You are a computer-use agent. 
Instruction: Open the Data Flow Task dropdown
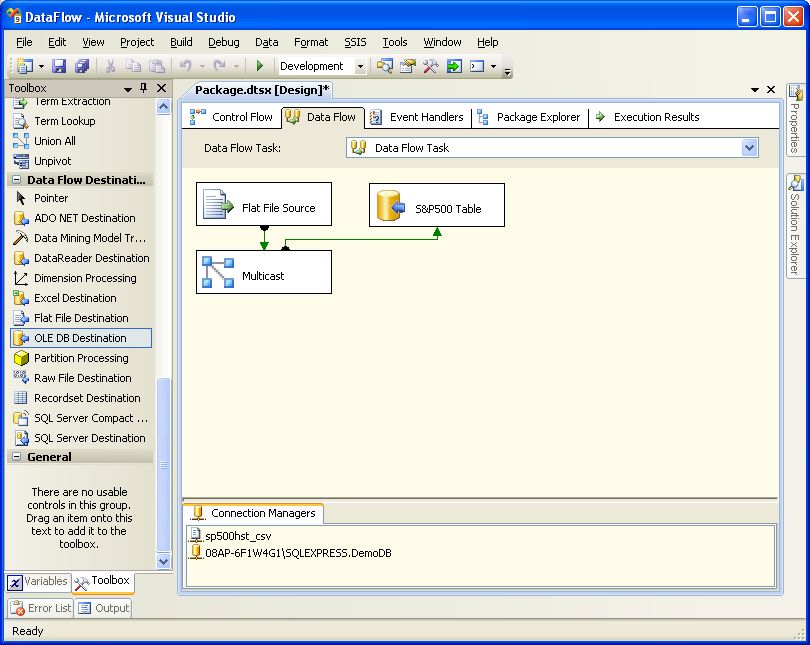[750, 148]
